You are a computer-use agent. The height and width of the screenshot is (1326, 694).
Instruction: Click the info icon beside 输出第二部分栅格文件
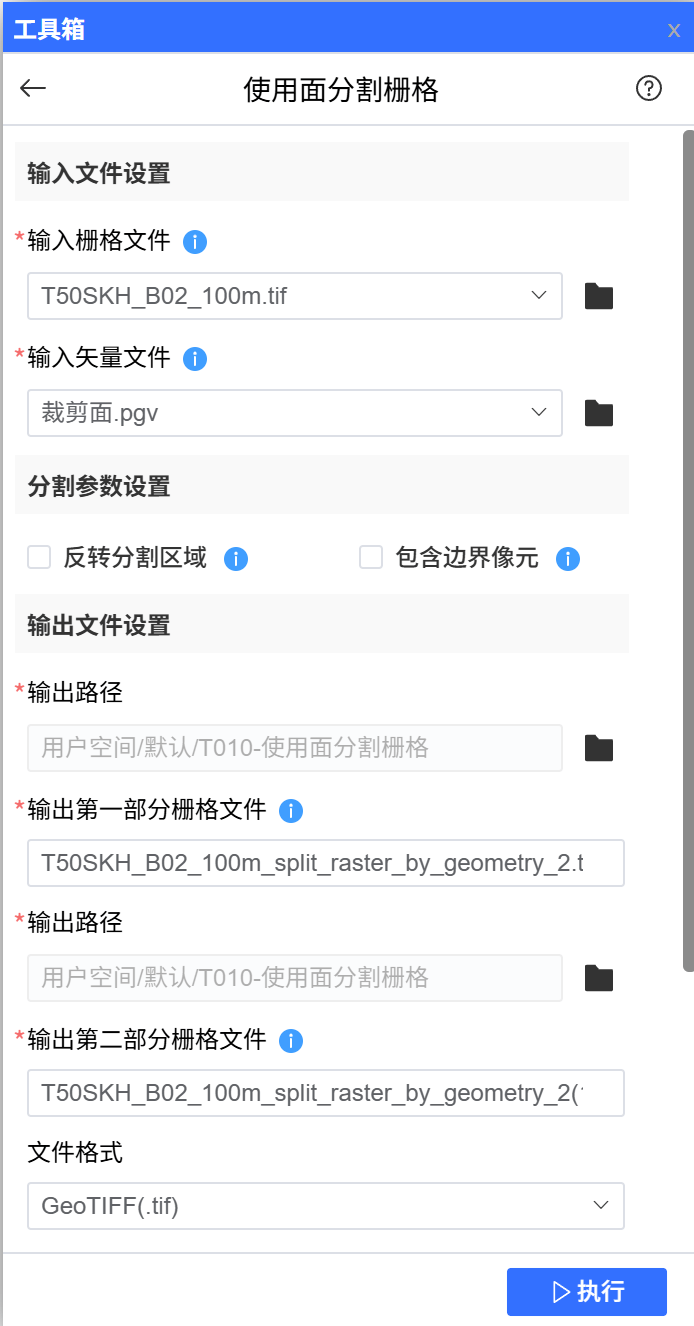click(291, 1041)
